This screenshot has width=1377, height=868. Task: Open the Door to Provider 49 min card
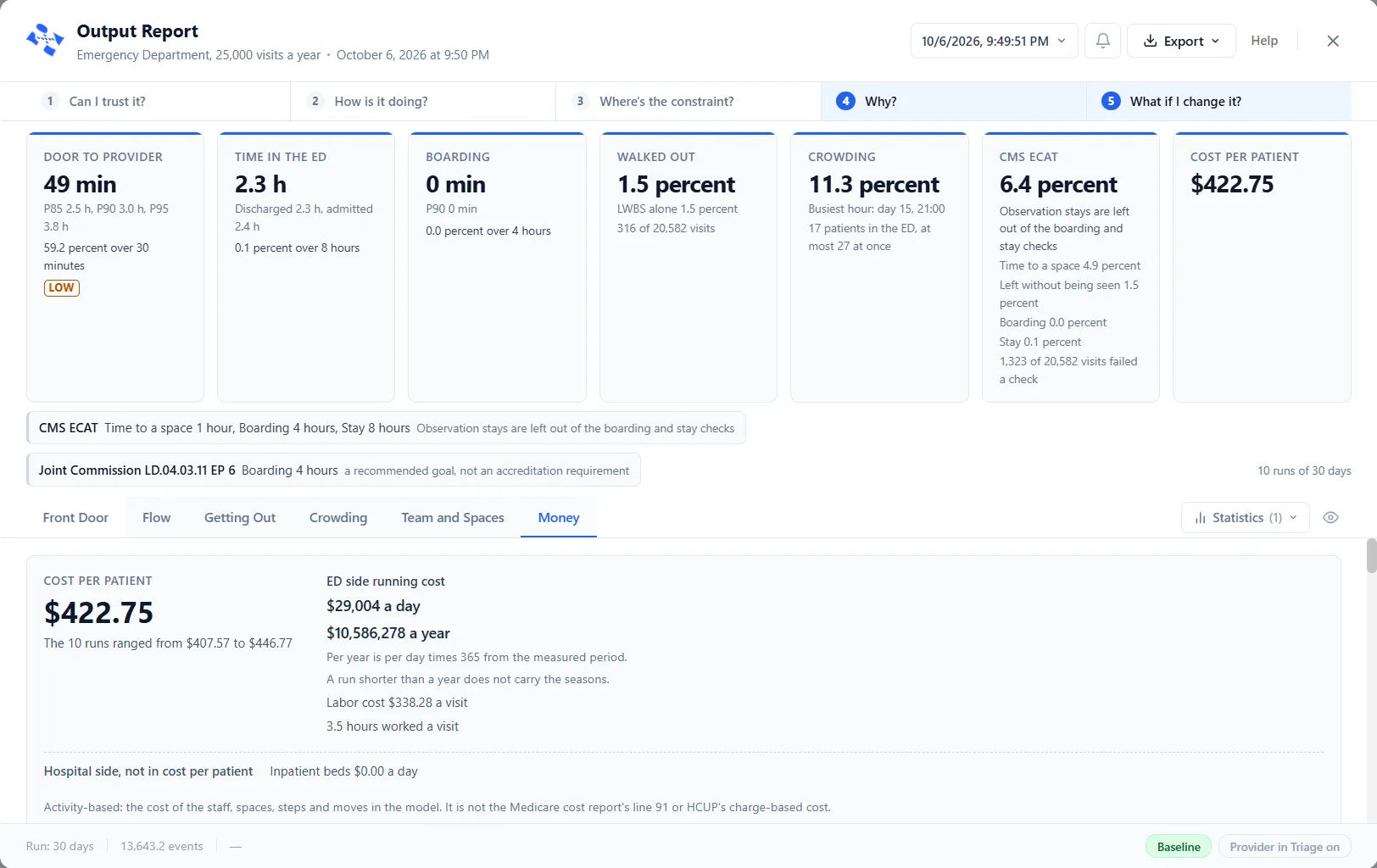[x=115, y=267]
